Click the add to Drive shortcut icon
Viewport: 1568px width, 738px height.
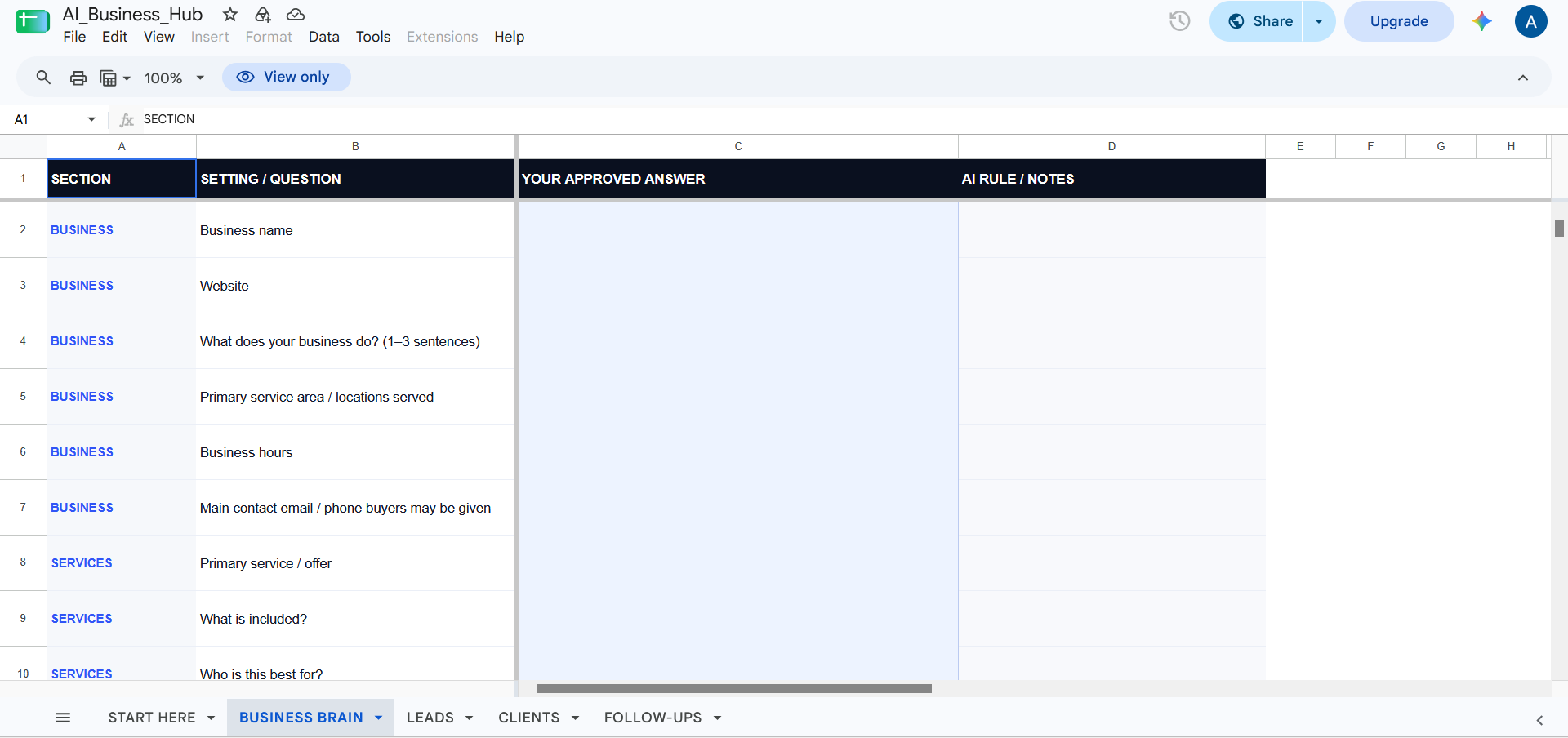point(263,14)
